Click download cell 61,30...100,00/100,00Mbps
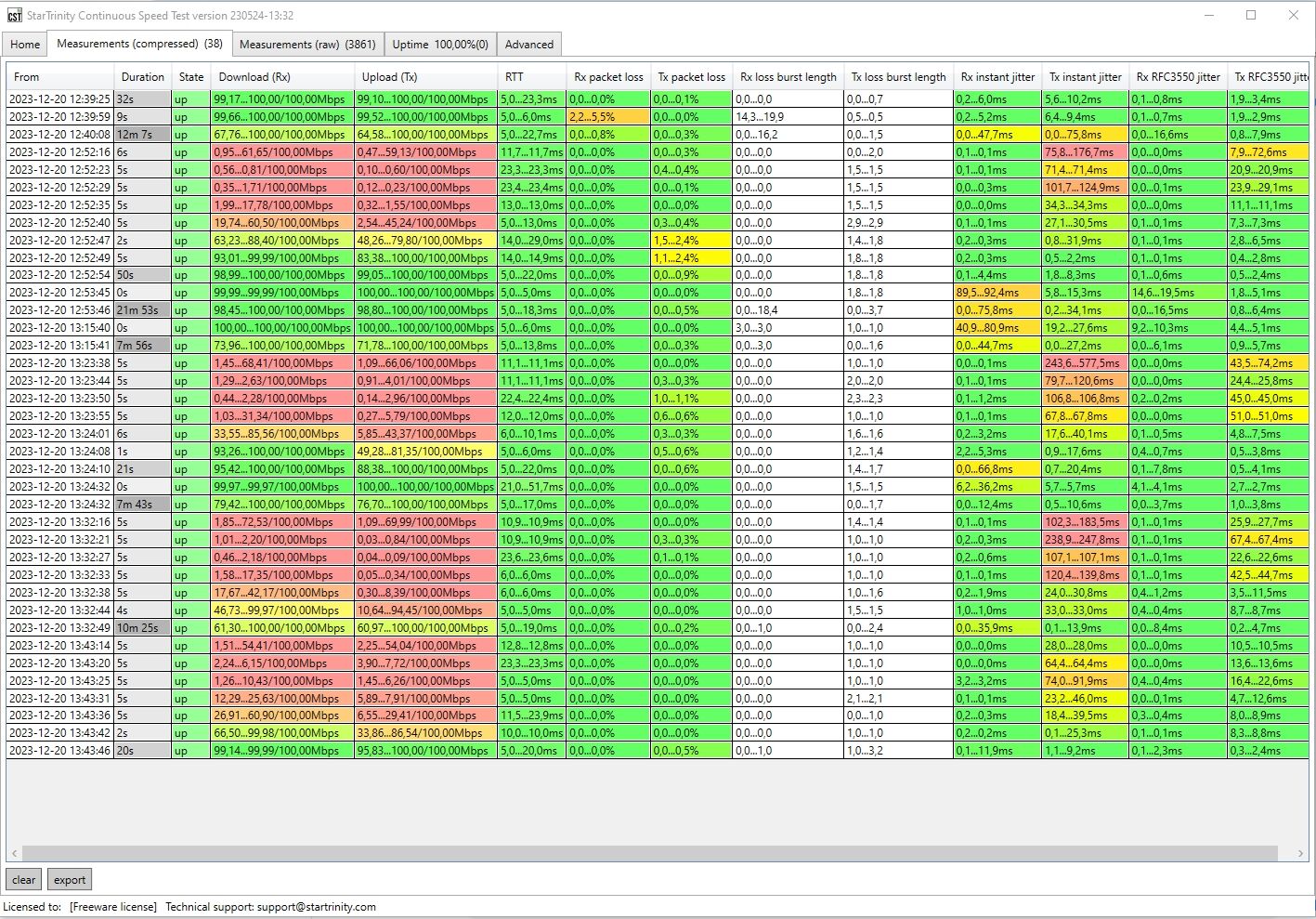Image resolution: width=1316 pixels, height=919 pixels. click(282, 628)
